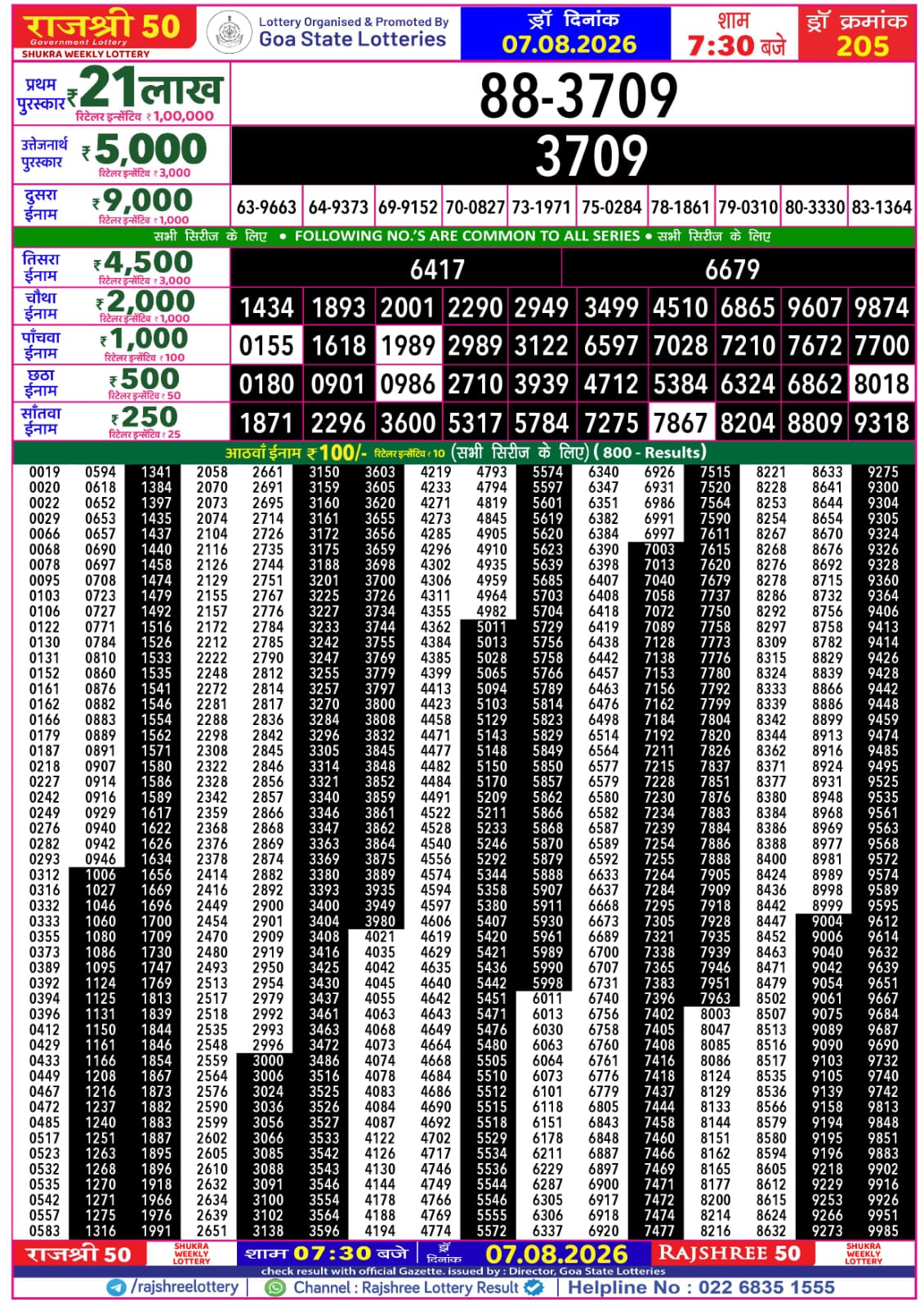Click the draw number 205
Viewport: 924px width, 1307px height.
pos(862,46)
